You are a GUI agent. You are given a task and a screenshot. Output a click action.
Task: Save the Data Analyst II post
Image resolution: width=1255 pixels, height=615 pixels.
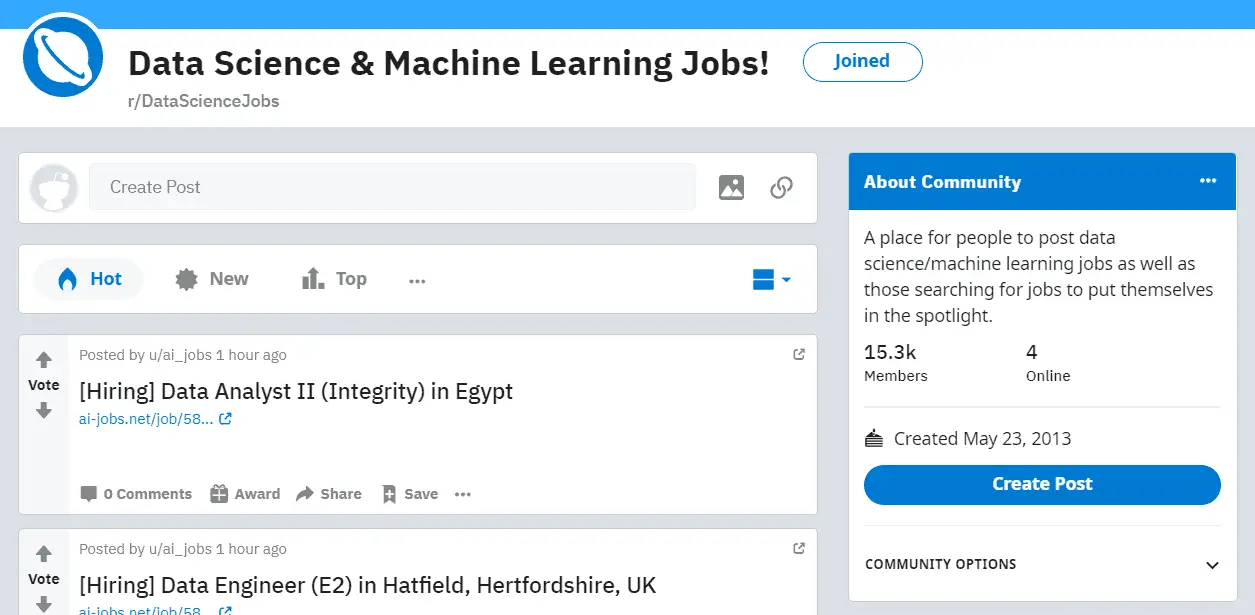pyautogui.click(x=410, y=494)
